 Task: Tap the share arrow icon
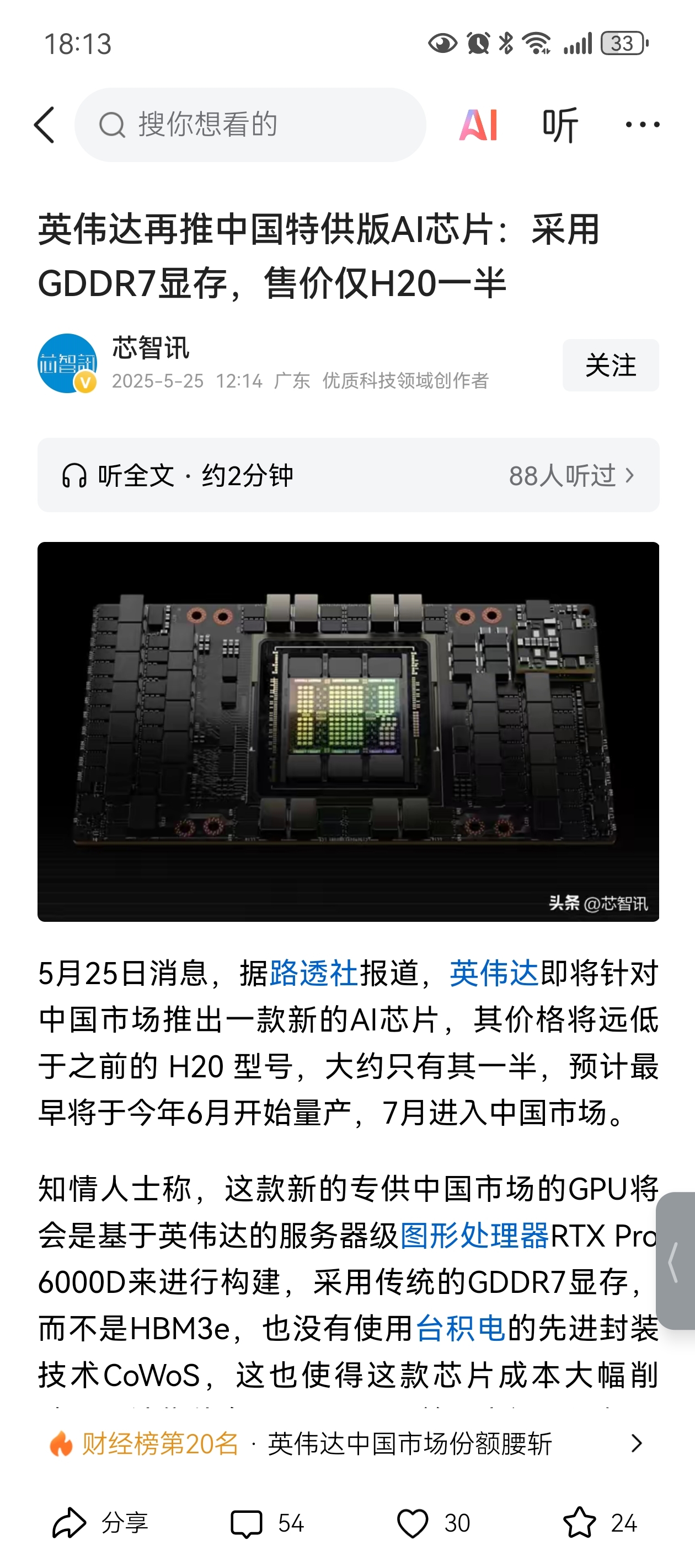tap(69, 1522)
